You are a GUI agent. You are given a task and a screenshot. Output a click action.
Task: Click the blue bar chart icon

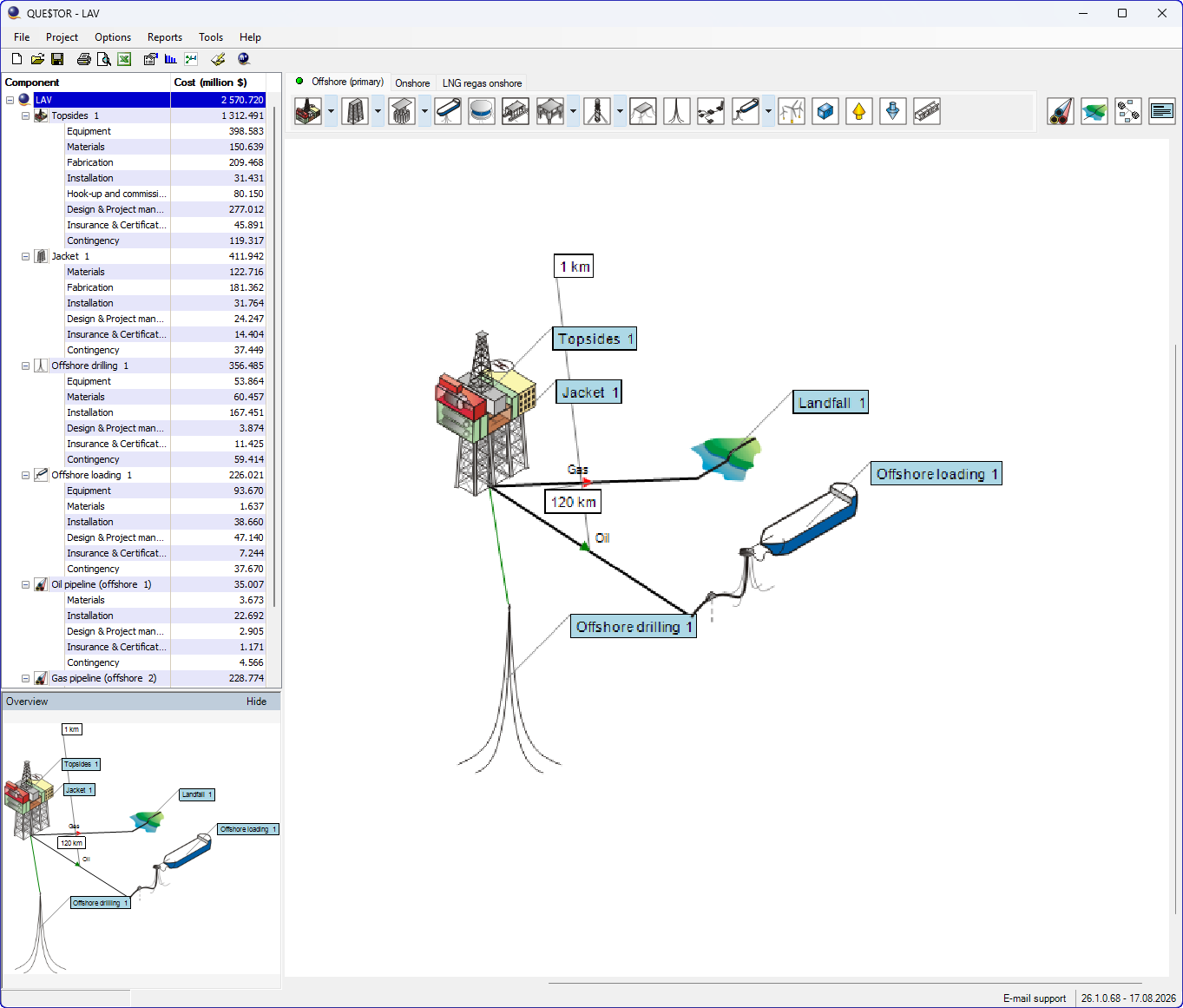(x=171, y=59)
